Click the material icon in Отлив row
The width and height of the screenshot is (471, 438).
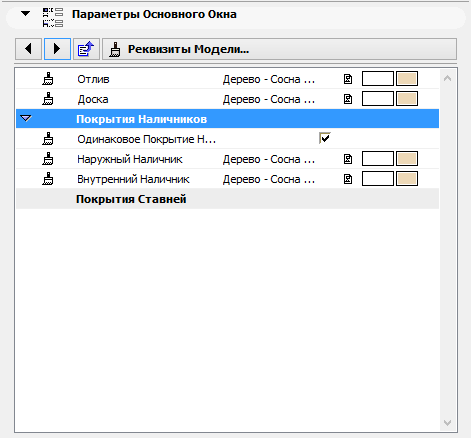(348, 79)
